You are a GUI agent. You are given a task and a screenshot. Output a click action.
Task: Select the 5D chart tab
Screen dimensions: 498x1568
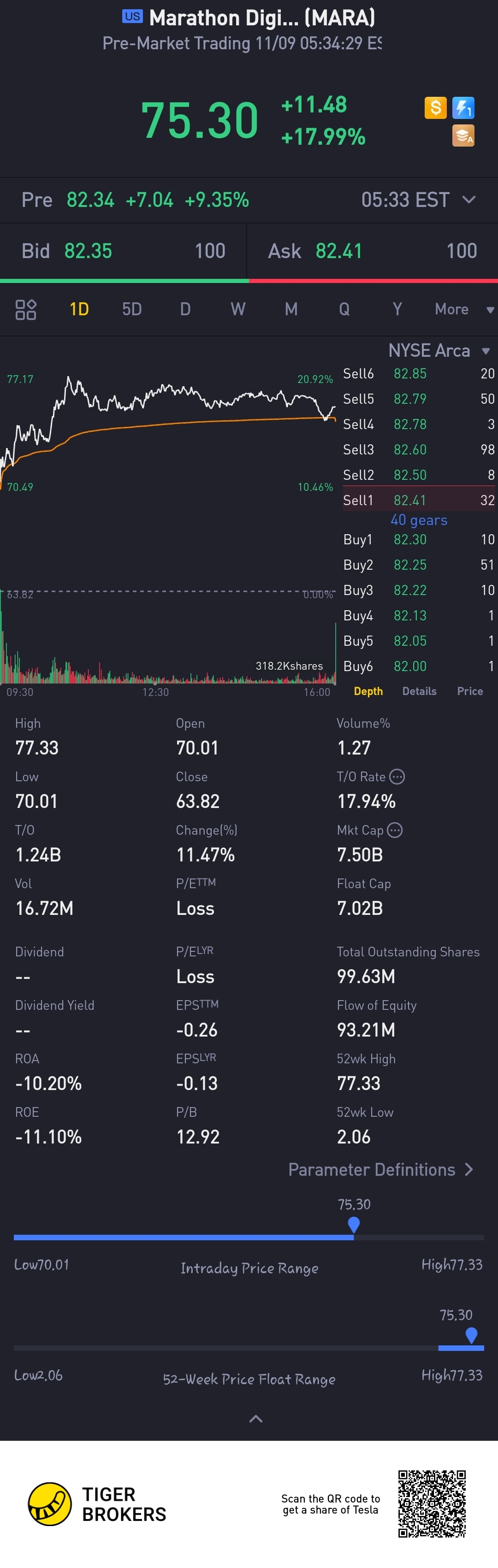coord(132,309)
